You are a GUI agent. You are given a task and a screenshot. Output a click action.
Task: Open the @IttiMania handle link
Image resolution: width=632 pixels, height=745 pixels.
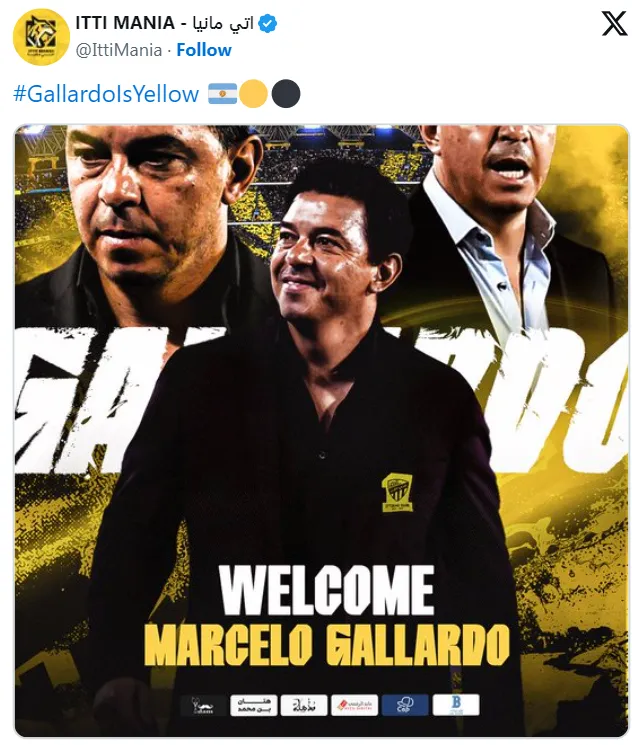tap(119, 50)
